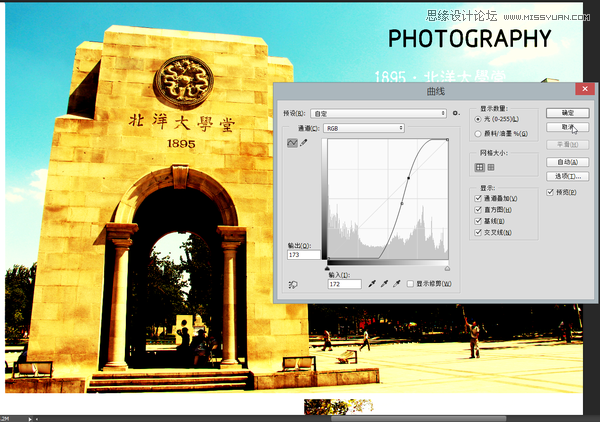Select the Light (0-255) radio option
Viewport: 600px width, 422px height.
coord(478,119)
